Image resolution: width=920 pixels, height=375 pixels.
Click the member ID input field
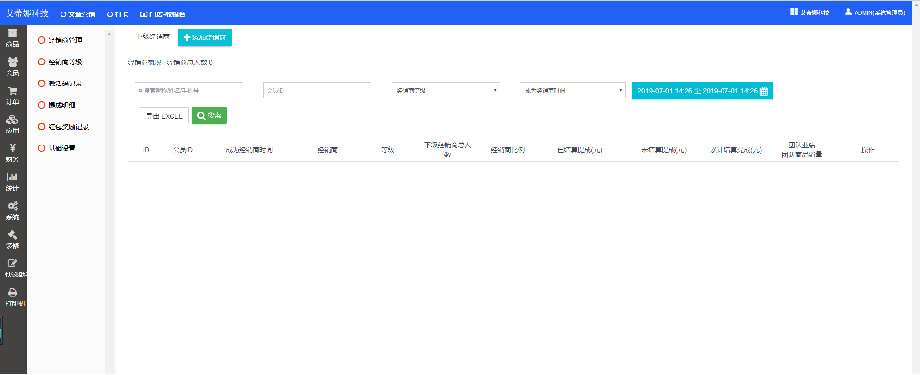(317, 91)
